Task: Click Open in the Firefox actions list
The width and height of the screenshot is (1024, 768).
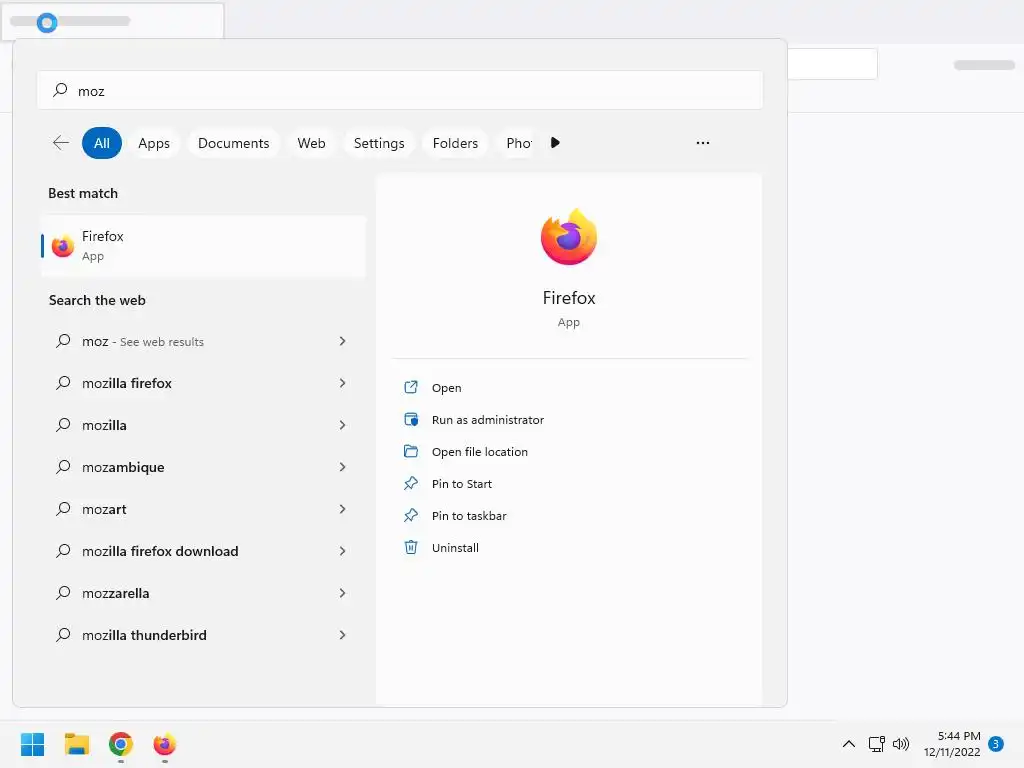Action: pyautogui.click(x=446, y=388)
